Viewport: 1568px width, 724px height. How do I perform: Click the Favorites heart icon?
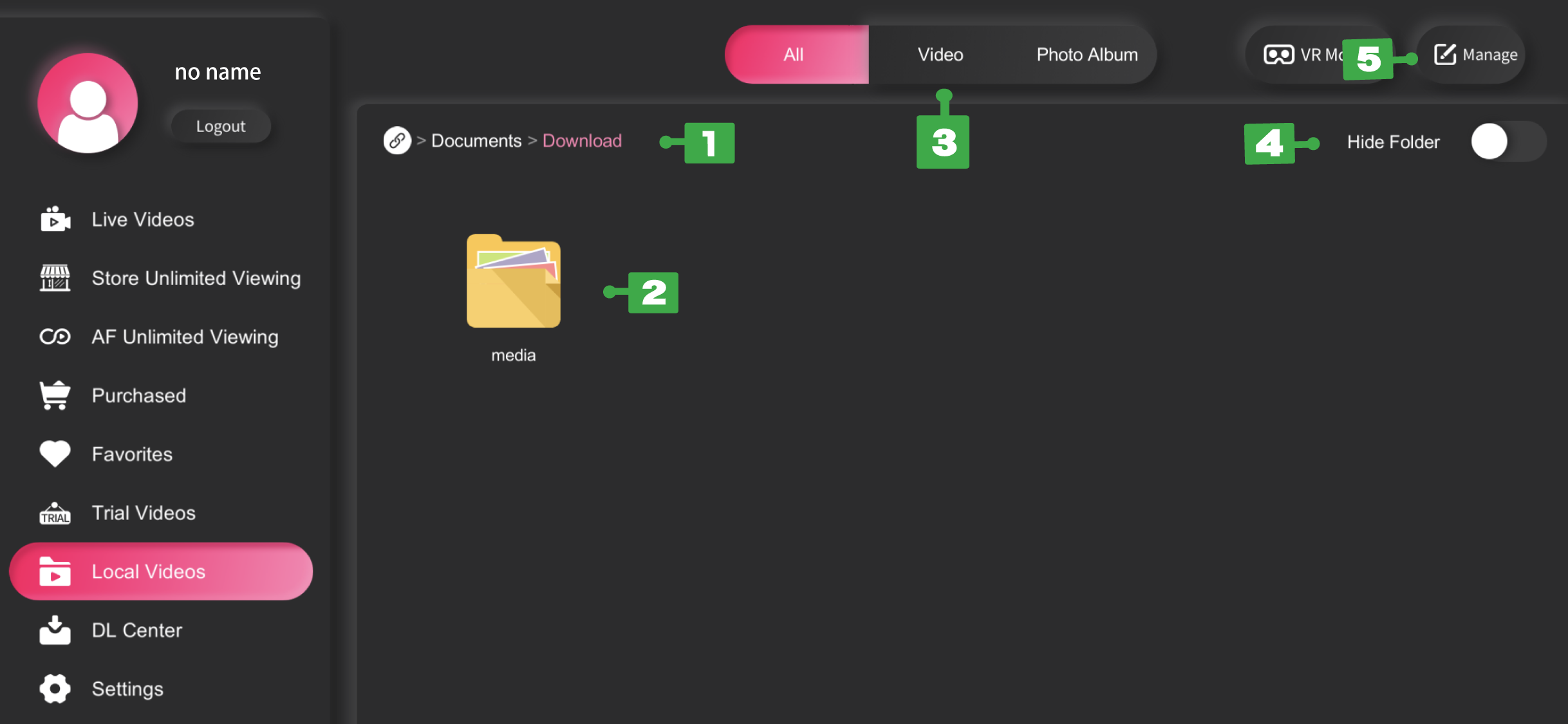click(x=55, y=454)
